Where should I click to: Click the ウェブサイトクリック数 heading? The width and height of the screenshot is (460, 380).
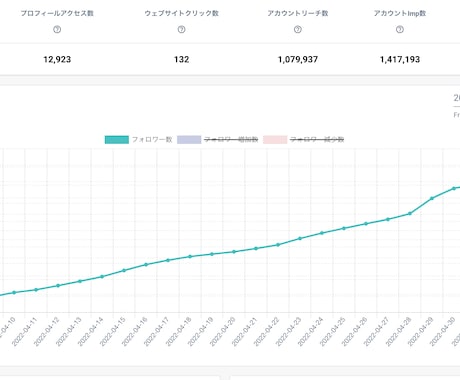point(181,13)
